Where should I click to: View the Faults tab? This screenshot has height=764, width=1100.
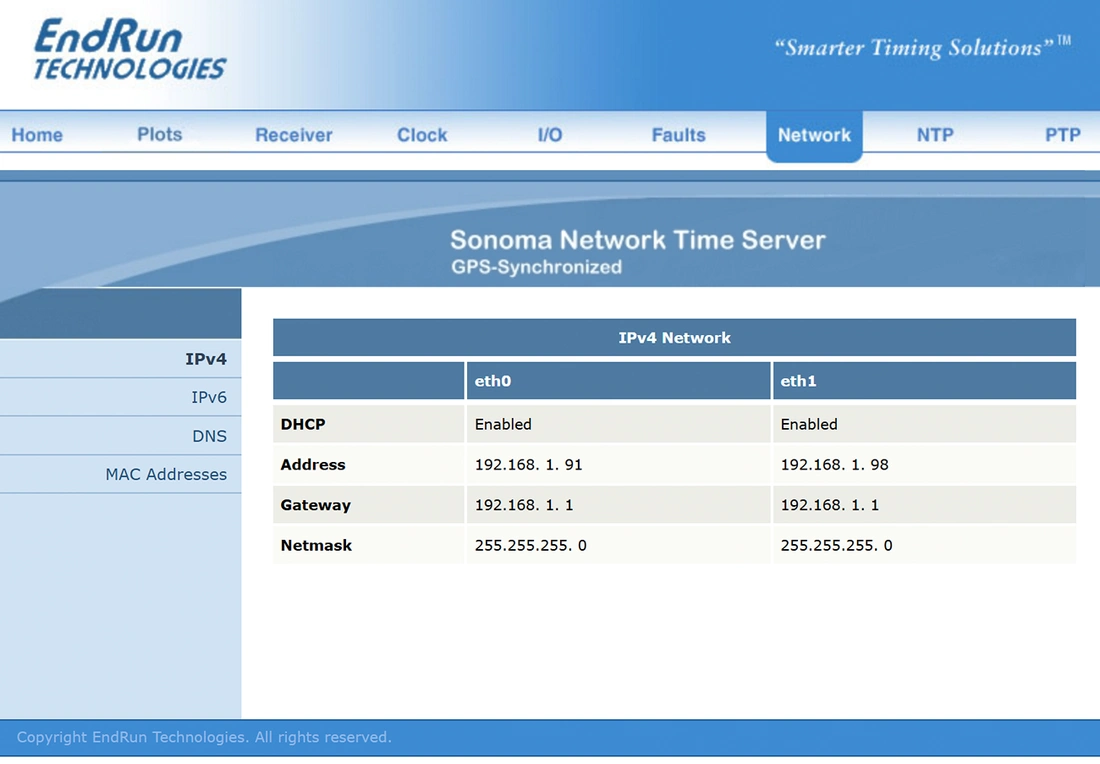(x=678, y=135)
